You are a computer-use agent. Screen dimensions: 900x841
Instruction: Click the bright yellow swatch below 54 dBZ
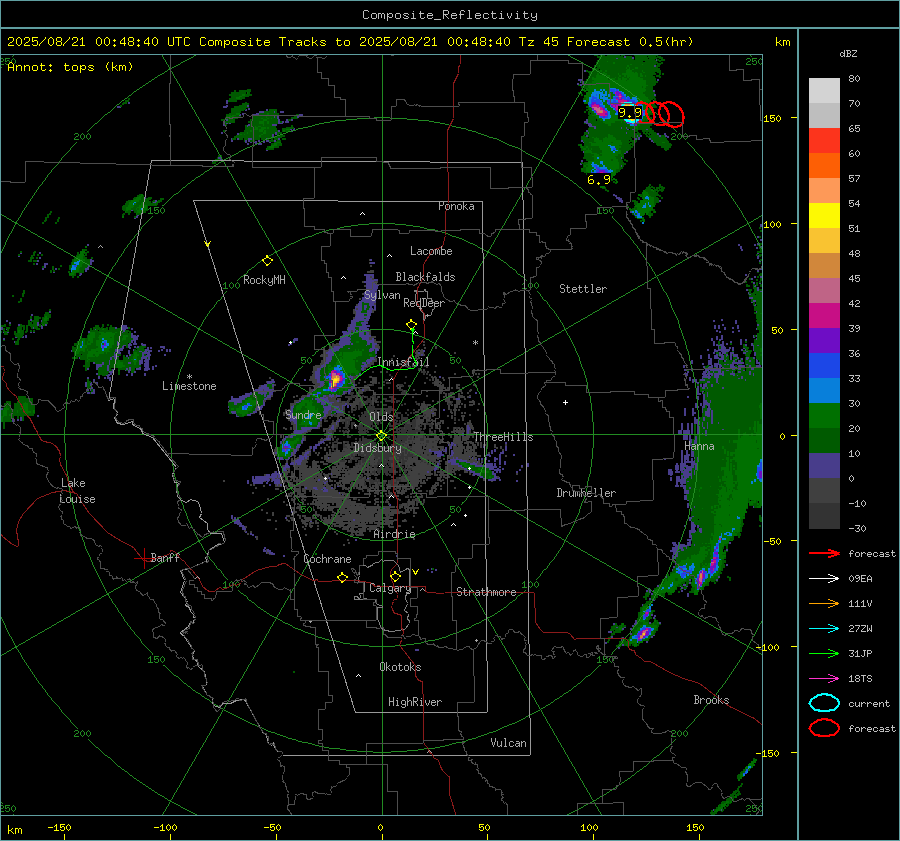(824, 216)
